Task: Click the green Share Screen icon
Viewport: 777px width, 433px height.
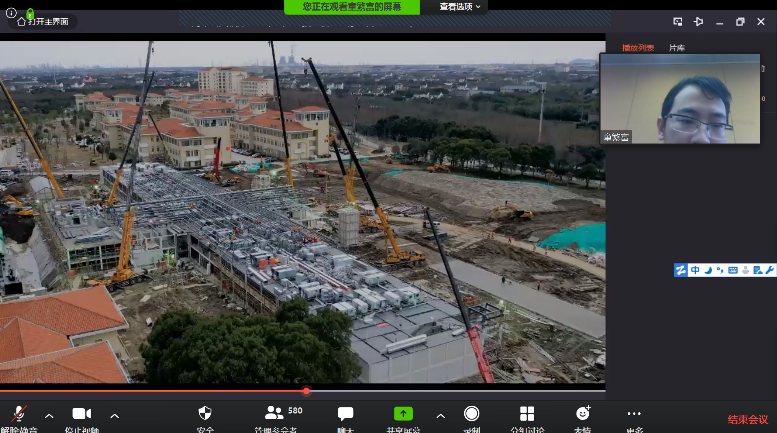Action: (403, 413)
